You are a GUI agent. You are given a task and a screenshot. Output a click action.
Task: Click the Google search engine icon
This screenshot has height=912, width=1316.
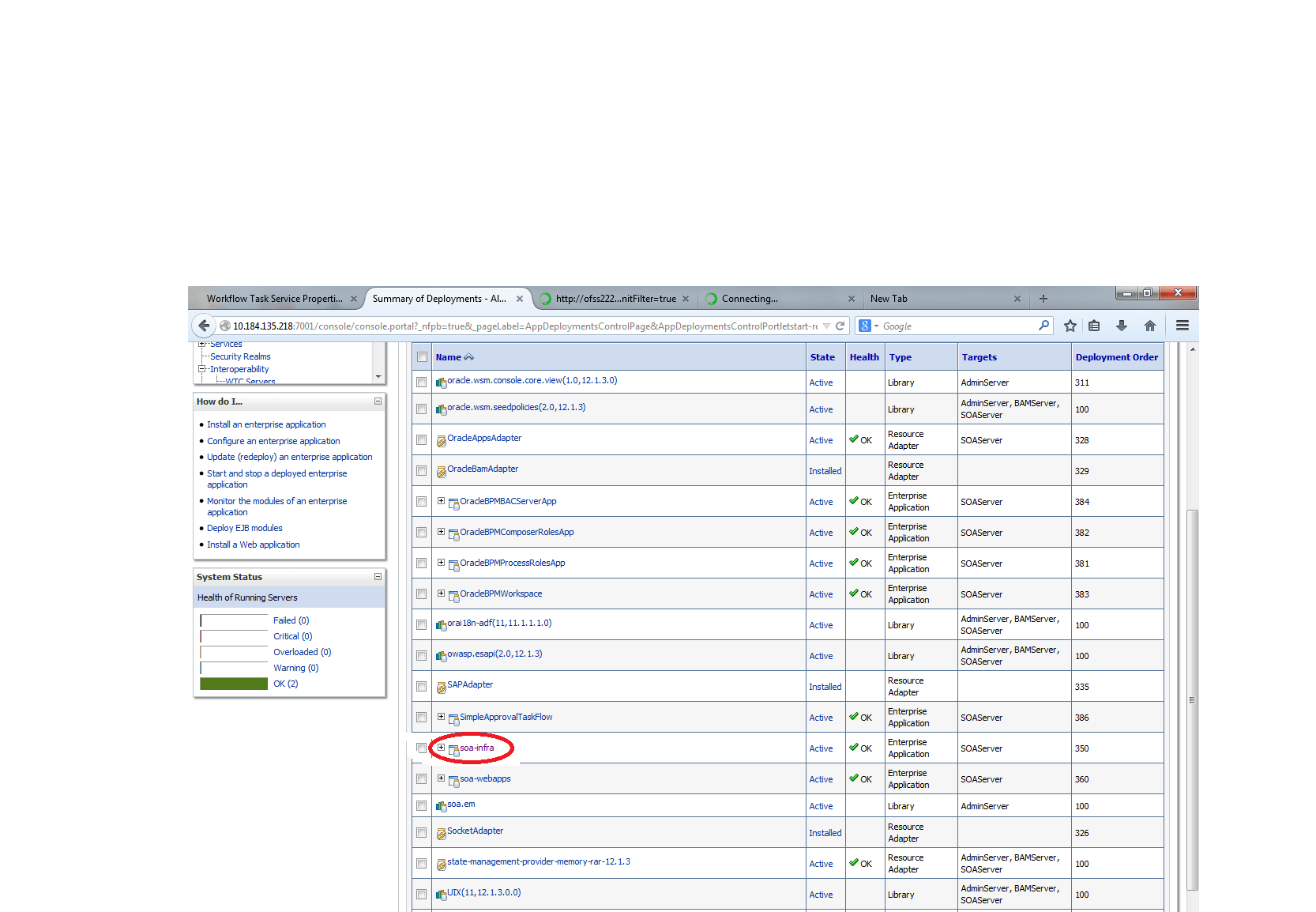[x=865, y=326]
